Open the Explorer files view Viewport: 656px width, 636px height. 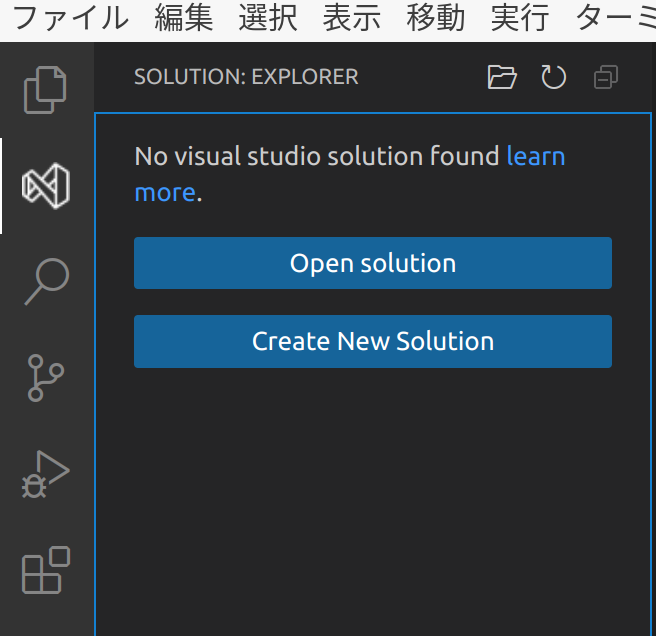pyautogui.click(x=46, y=90)
